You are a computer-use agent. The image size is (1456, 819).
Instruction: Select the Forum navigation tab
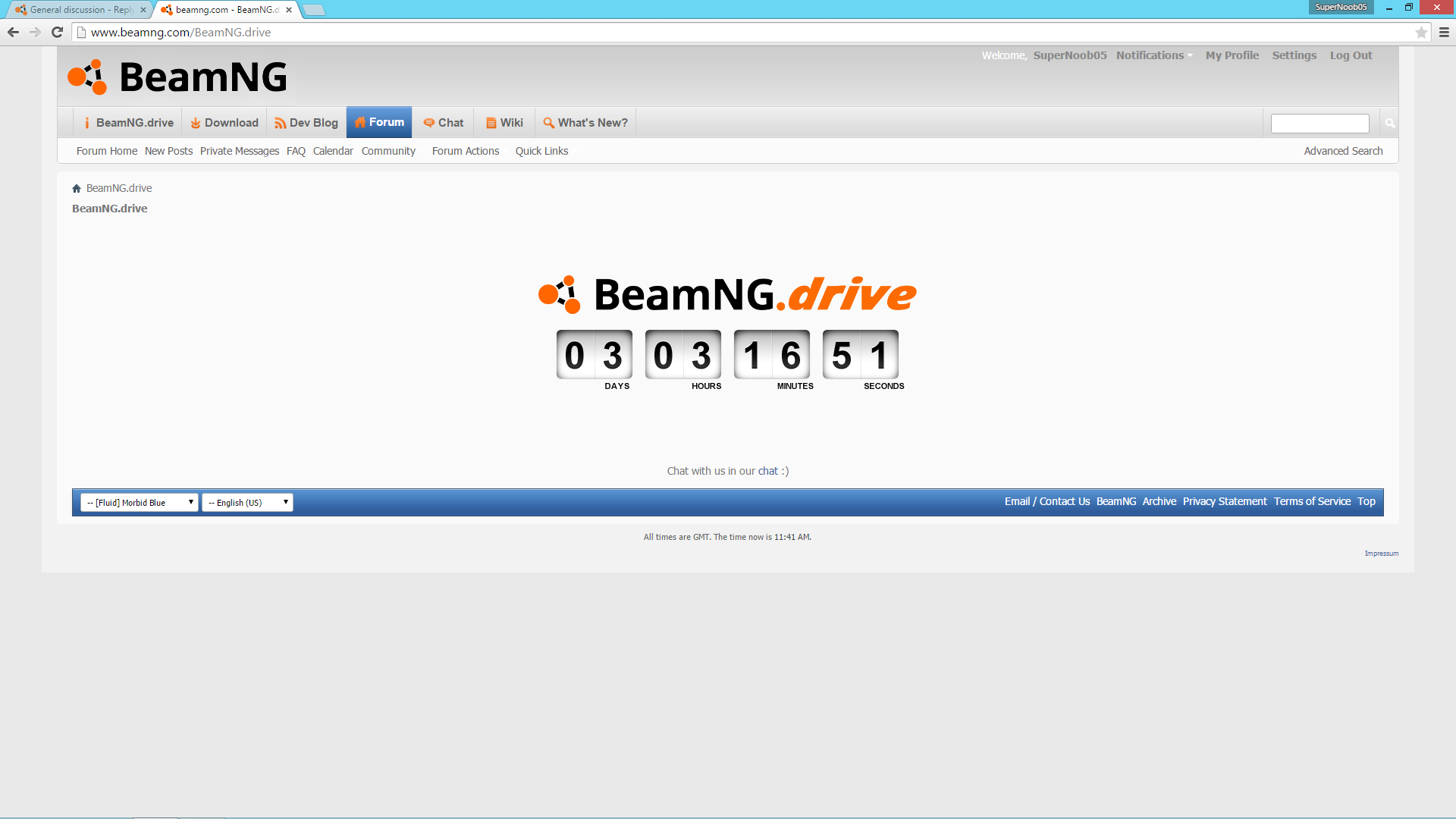[379, 122]
